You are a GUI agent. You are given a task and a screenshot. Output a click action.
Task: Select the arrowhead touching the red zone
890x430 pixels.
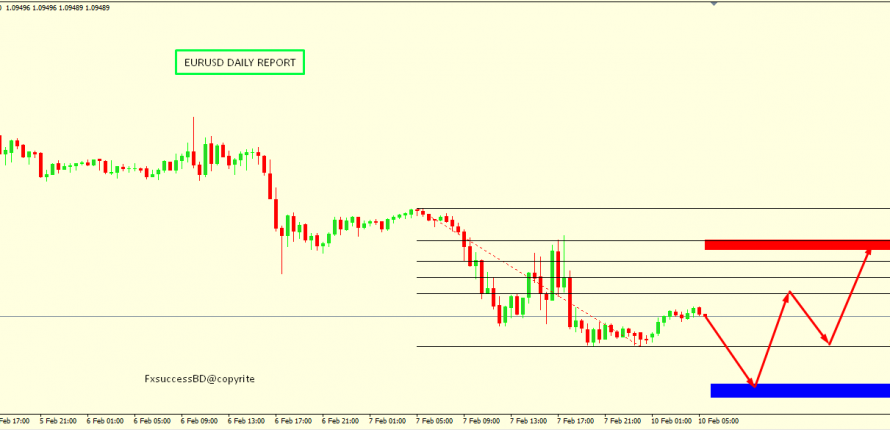point(867,253)
